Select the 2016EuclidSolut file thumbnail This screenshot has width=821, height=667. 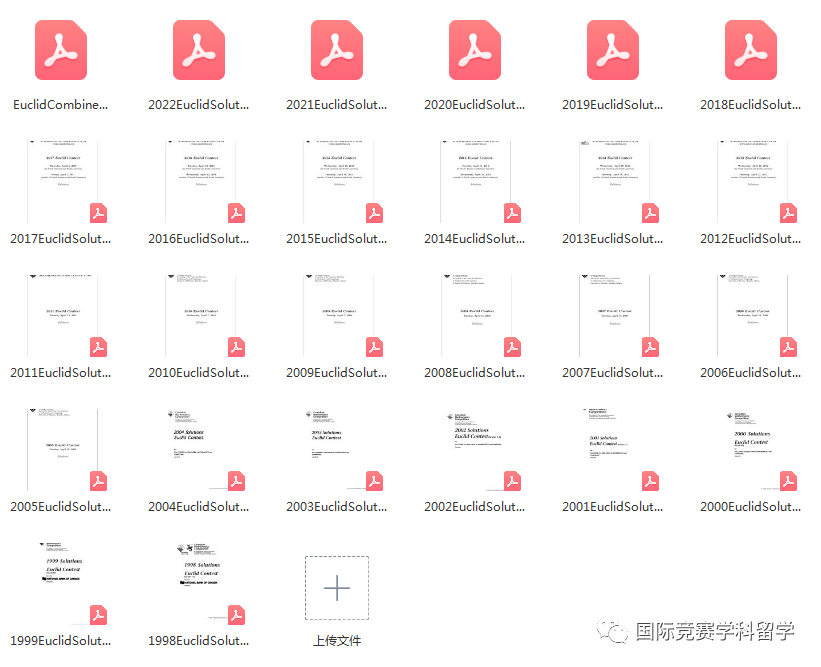pos(201,182)
